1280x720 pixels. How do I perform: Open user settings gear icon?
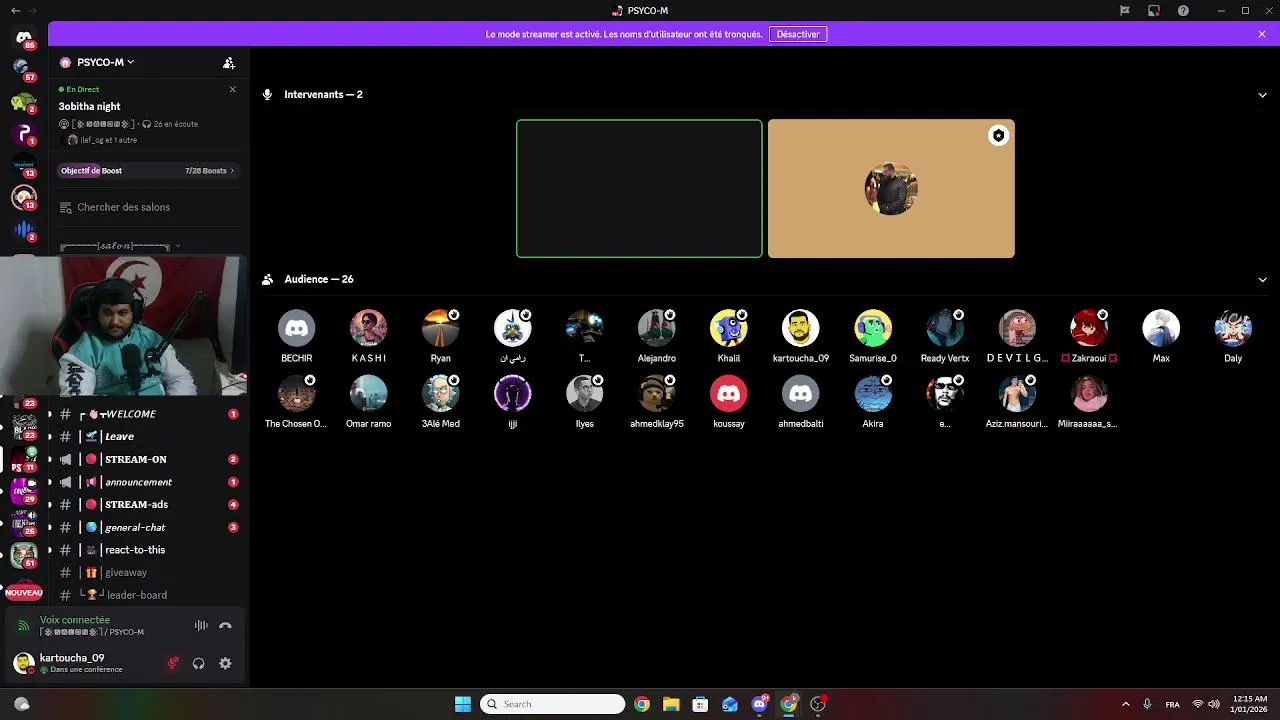click(225, 663)
